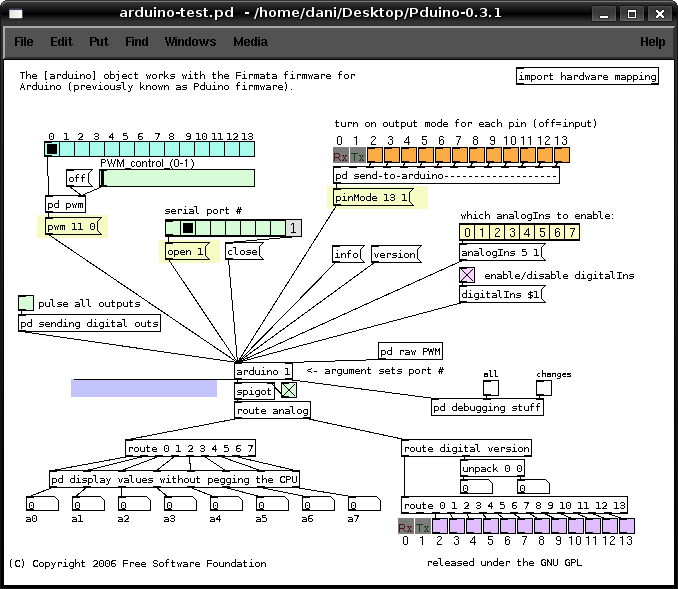This screenshot has height=589, width=678.
Task: Open the Media menu
Action: coord(250,42)
